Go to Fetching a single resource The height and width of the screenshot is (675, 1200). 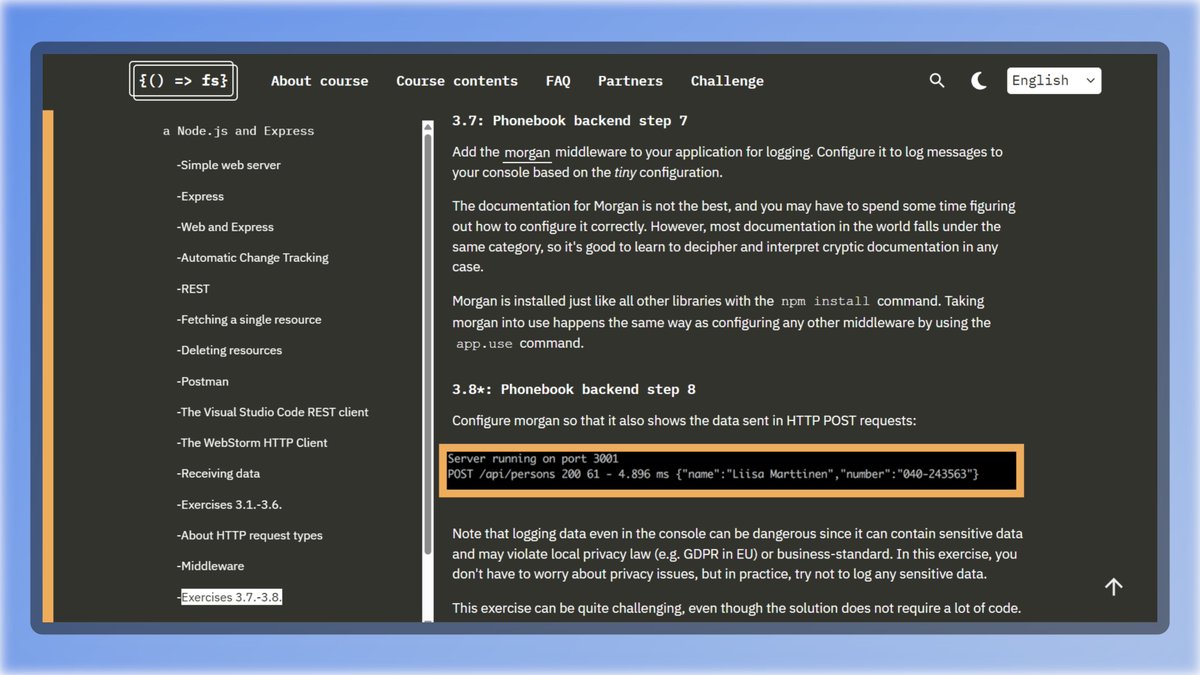pos(249,320)
